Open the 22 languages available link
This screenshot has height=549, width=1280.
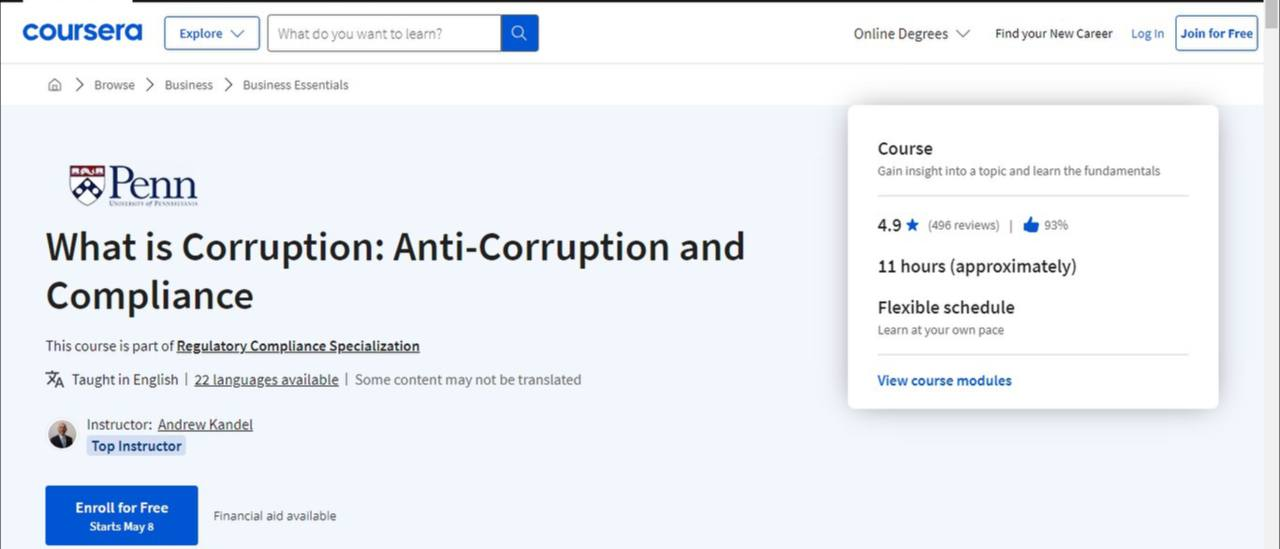[266, 379]
